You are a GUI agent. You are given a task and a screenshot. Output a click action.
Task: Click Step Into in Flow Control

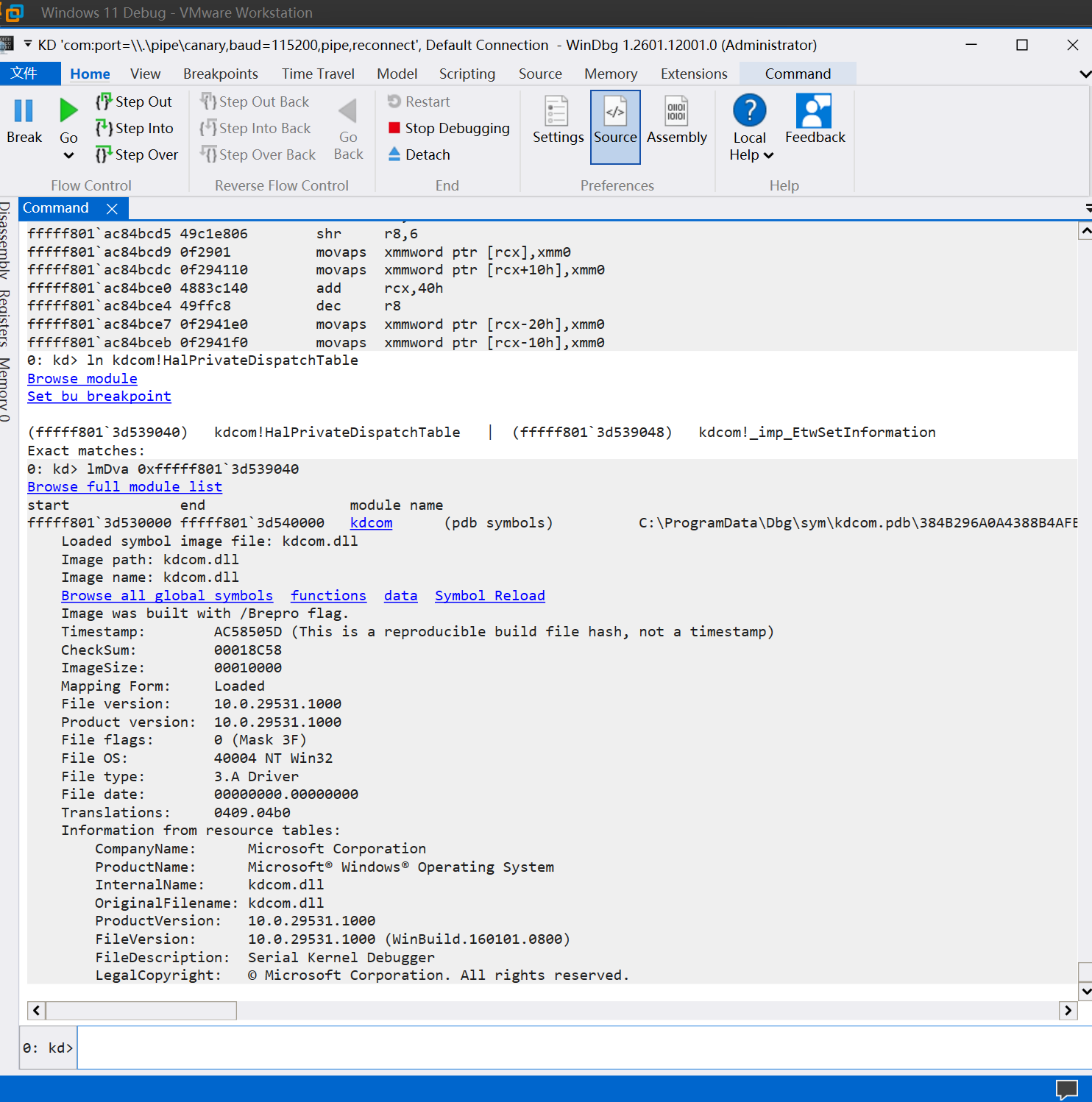coord(135,128)
